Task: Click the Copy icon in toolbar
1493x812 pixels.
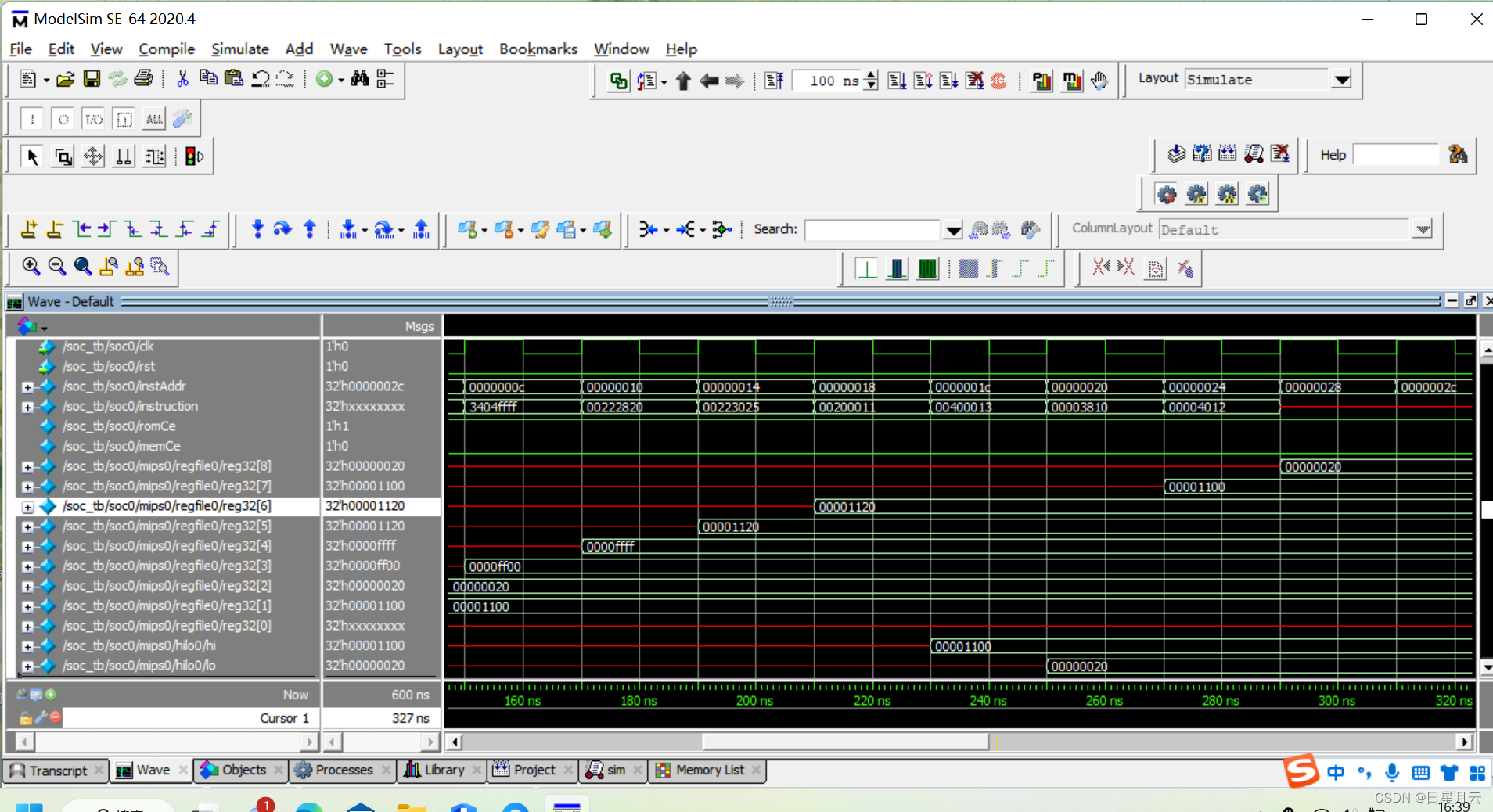Action: click(x=208, y=79)
